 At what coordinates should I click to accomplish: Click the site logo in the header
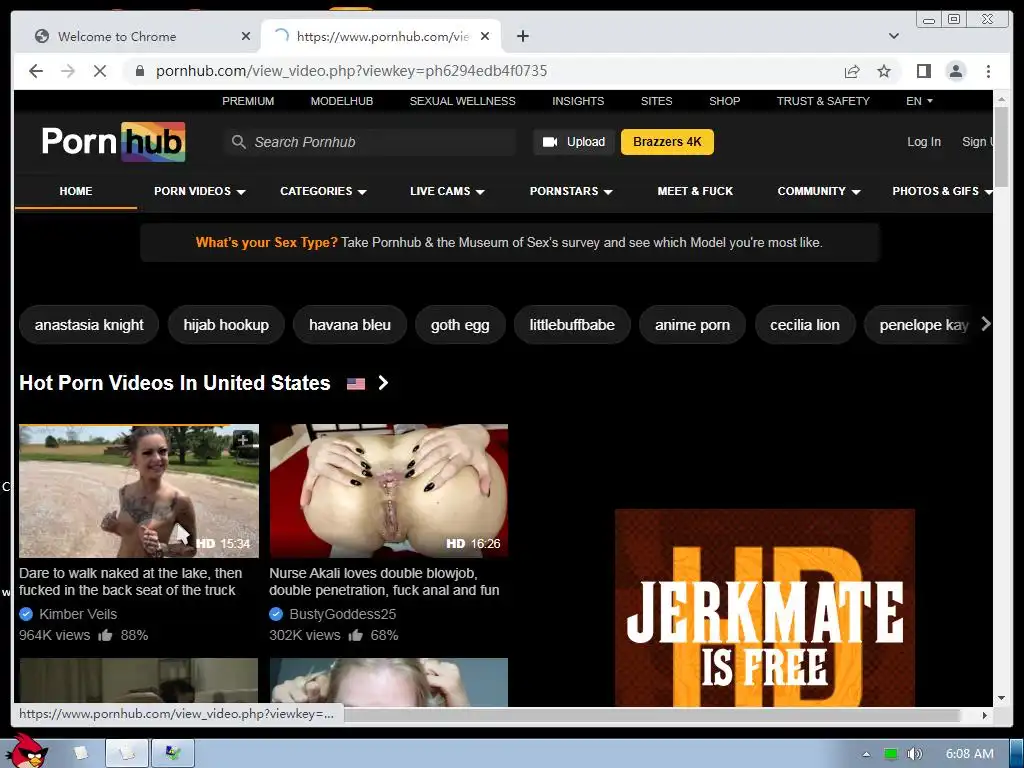(x=114, y=142)
